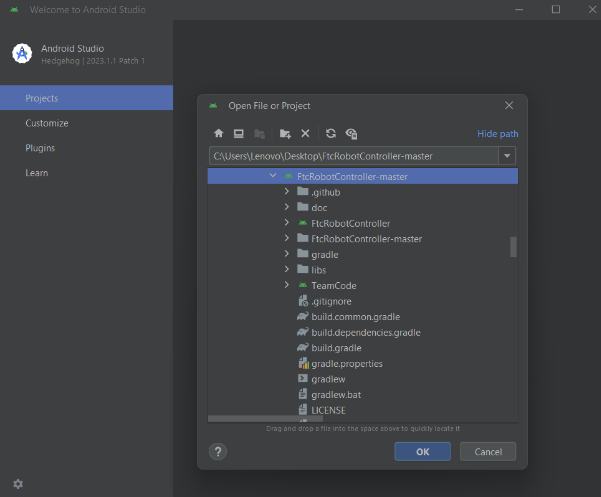Expand the doc folder
Viewport: 601px width, 497px height.
[287, 207]
